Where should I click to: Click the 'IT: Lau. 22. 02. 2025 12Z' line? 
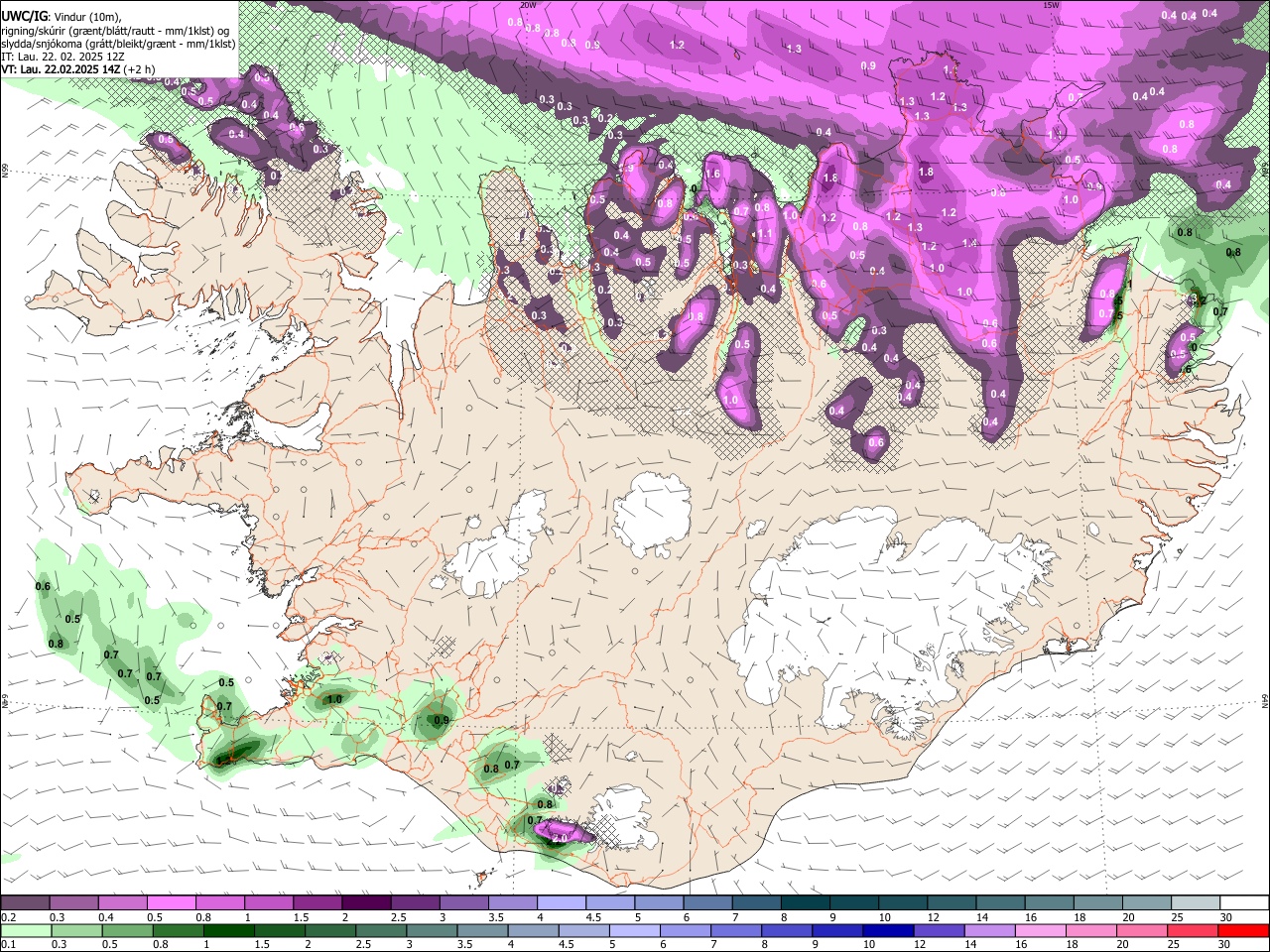point(63,57)
